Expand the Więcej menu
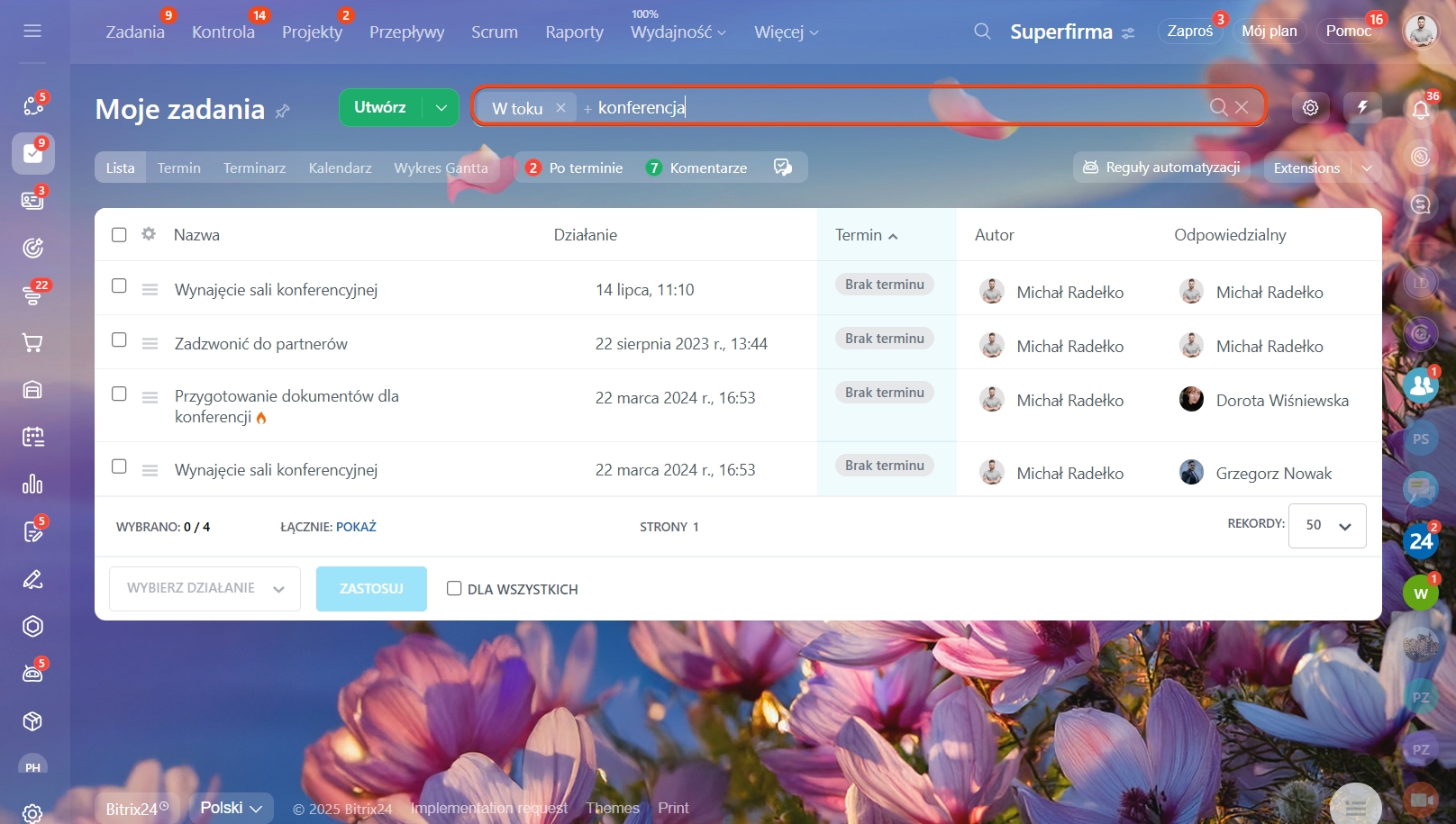1456x824 pixels. coord(786,32)
